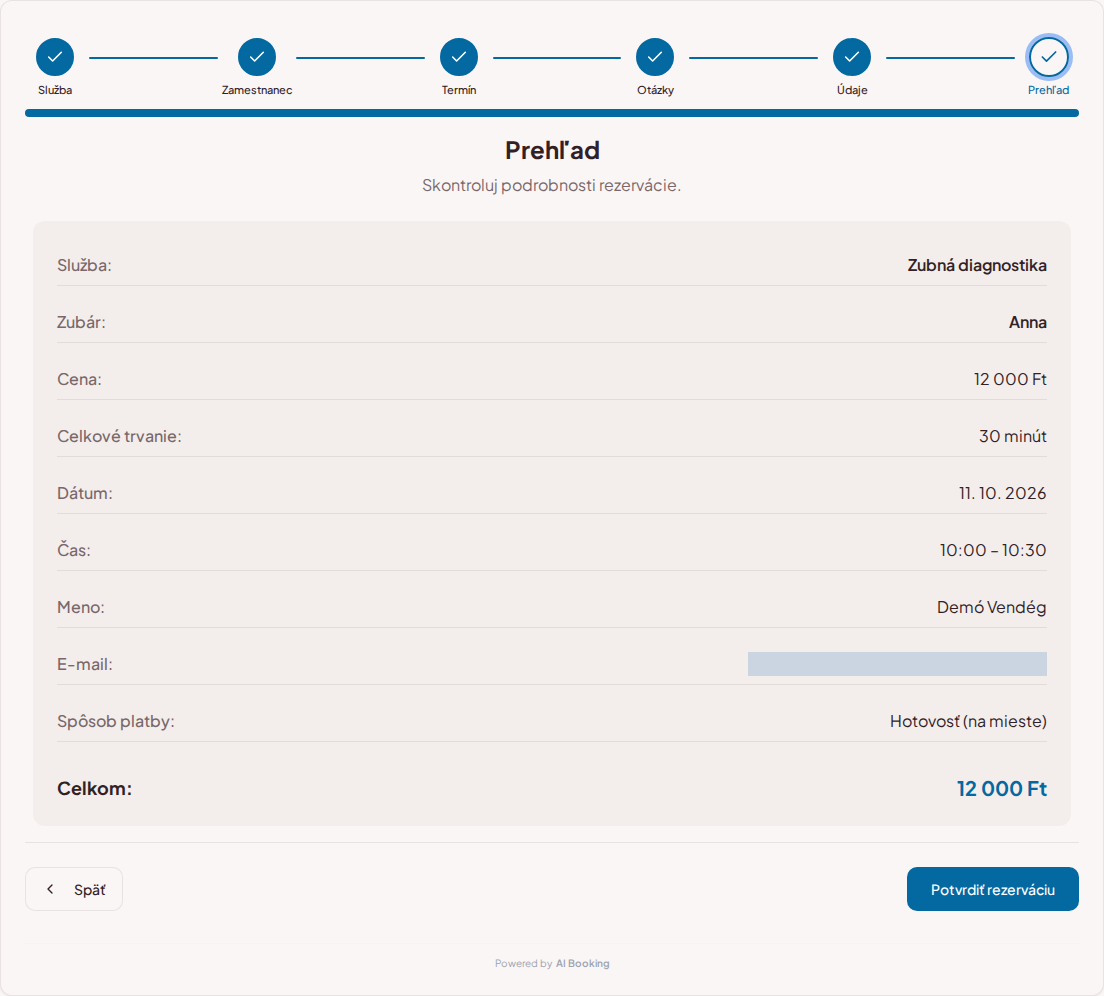This screenshot has height=996, width=1104.
Task: Click the Zamestnanec step checkmark circle
Action: tap(257, 57)
